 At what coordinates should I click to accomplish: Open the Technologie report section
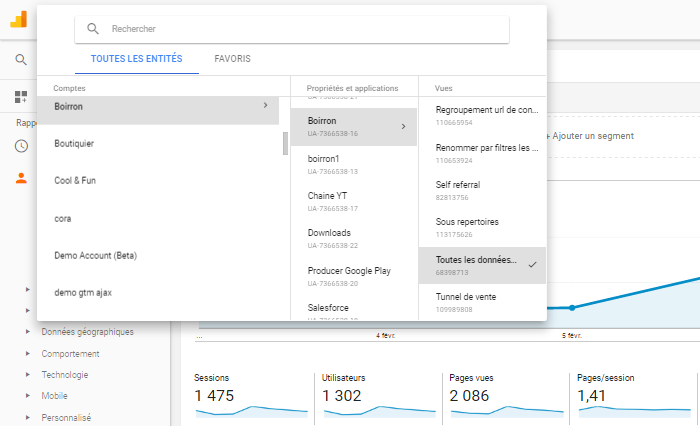[x=65, y=375]
